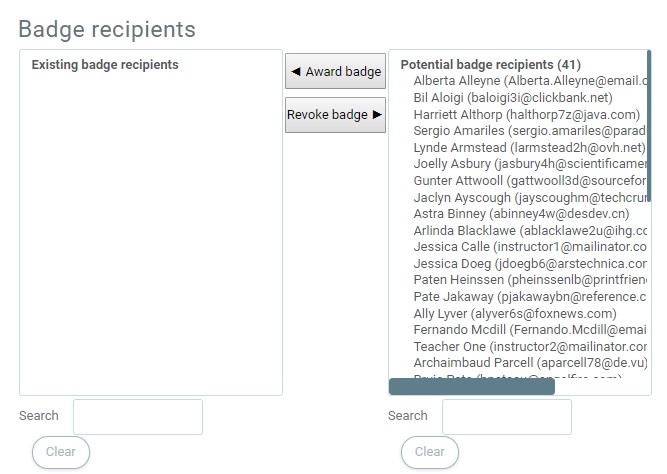This screenshot has width=667, height=474.
Task: Clear the potential recipients search
Action: [430, 452]
